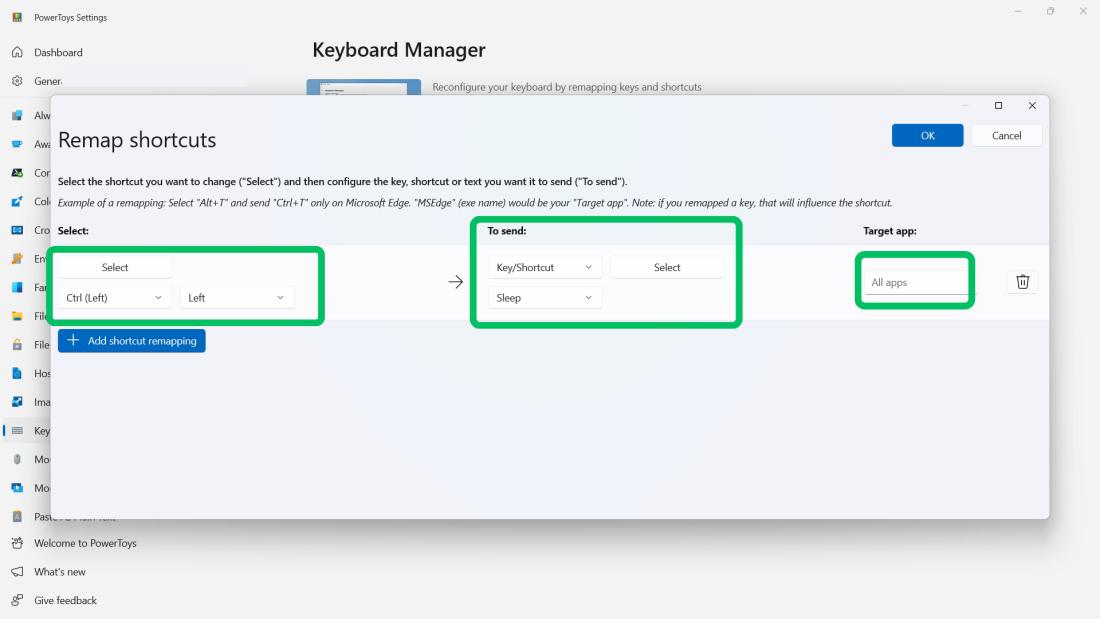1100x619 pixels.
Task: Go to Welcome to PowerToys
Action: click(x=85, y=543)
